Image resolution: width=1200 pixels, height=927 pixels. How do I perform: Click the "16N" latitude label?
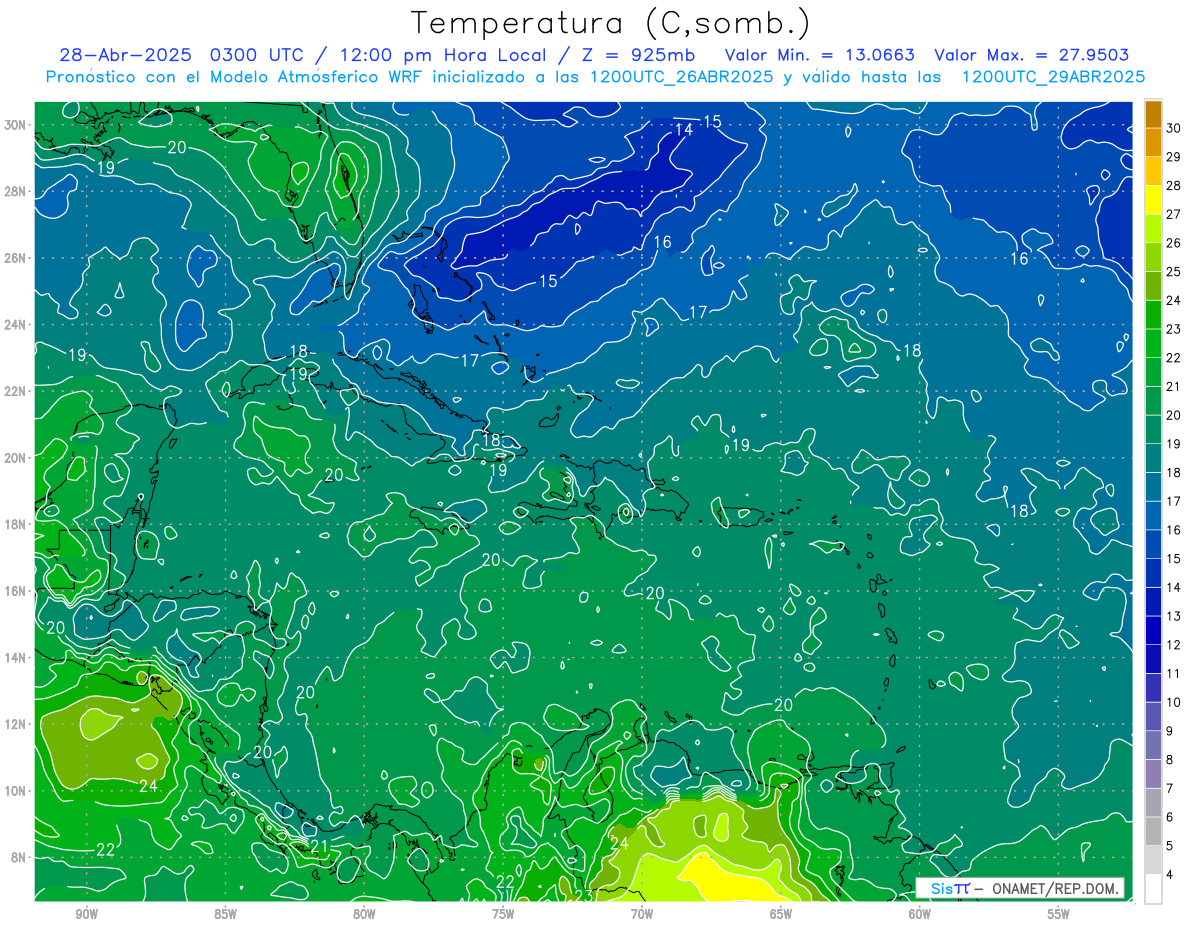[x=15, y=591]
